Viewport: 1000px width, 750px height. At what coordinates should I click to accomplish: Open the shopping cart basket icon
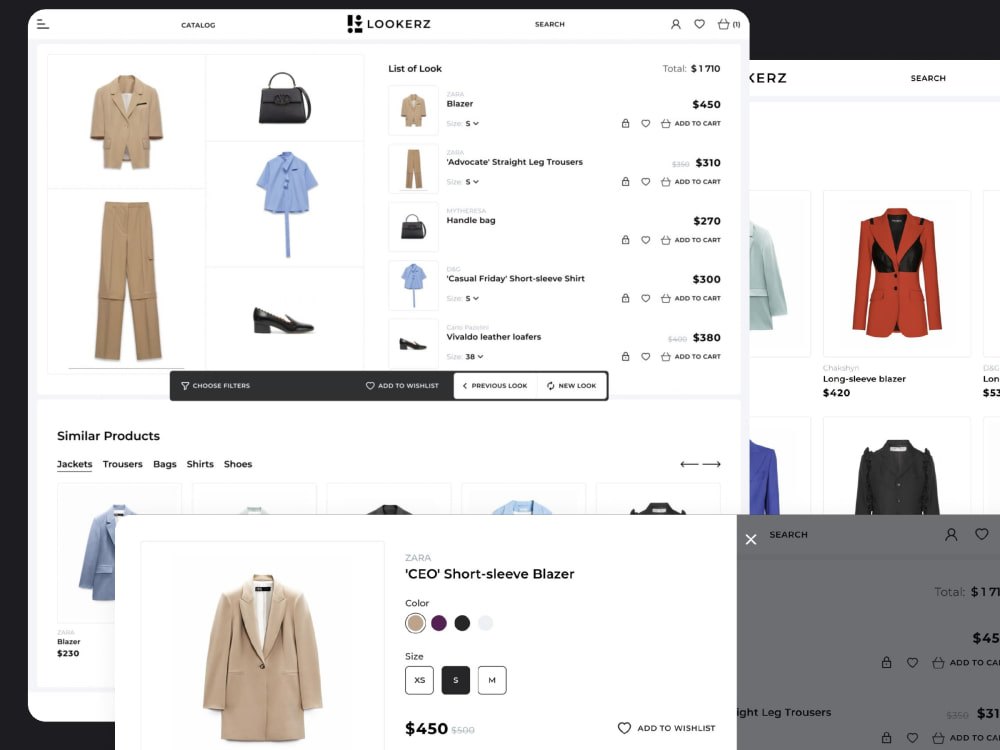coord(723,24)
